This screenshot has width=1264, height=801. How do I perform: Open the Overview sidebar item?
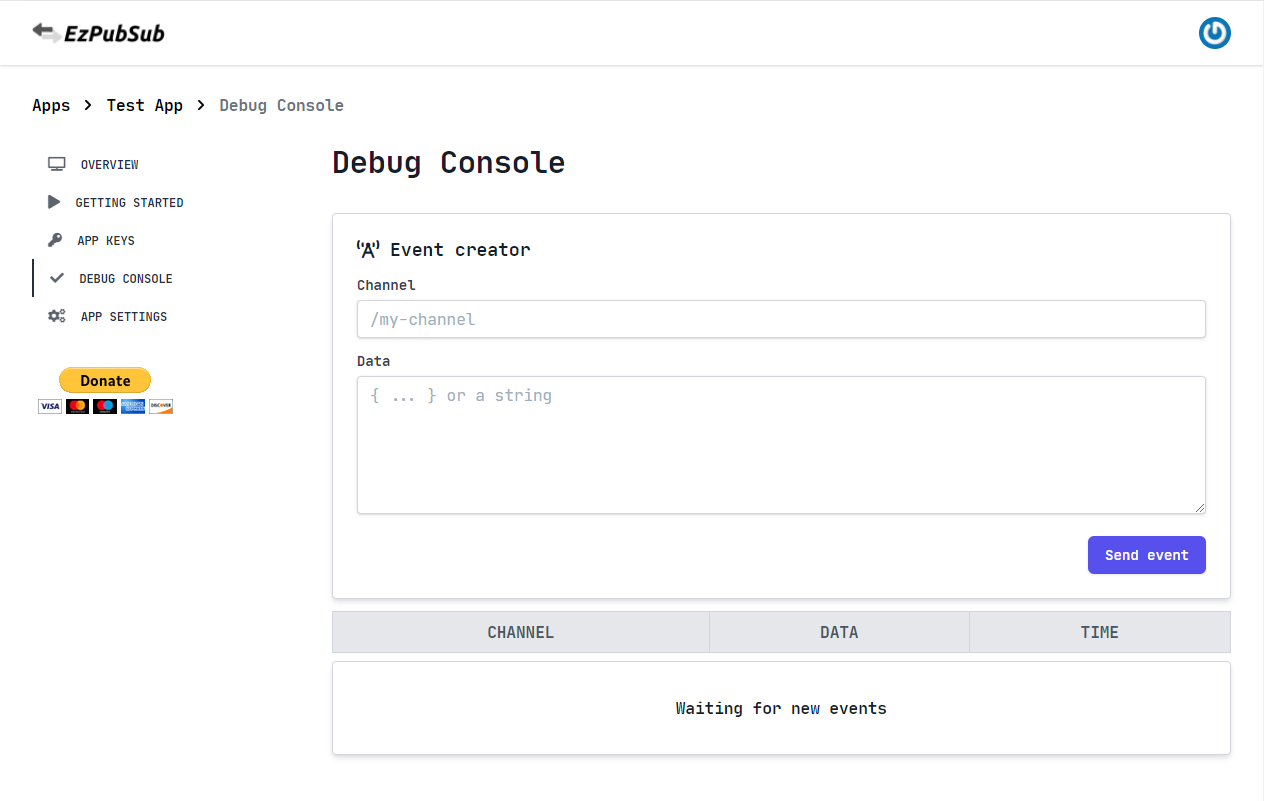[109, 164]
